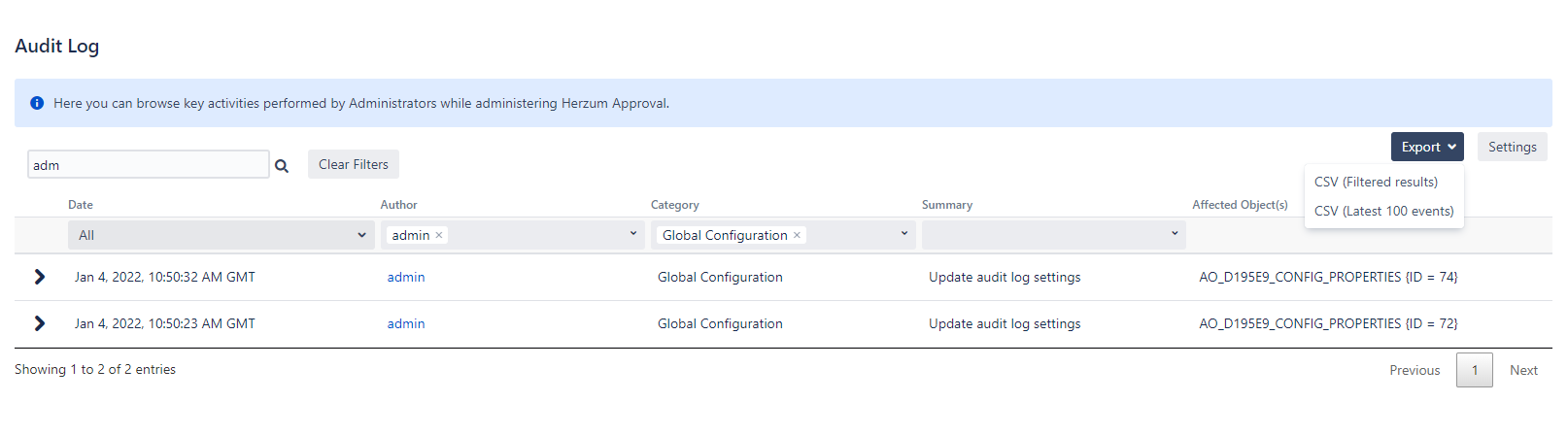Open the Summary filter dropdown
Image resolution: width=1568 pixels, height=436 pixels.
pyautogui.click(x=1053, y=235)
